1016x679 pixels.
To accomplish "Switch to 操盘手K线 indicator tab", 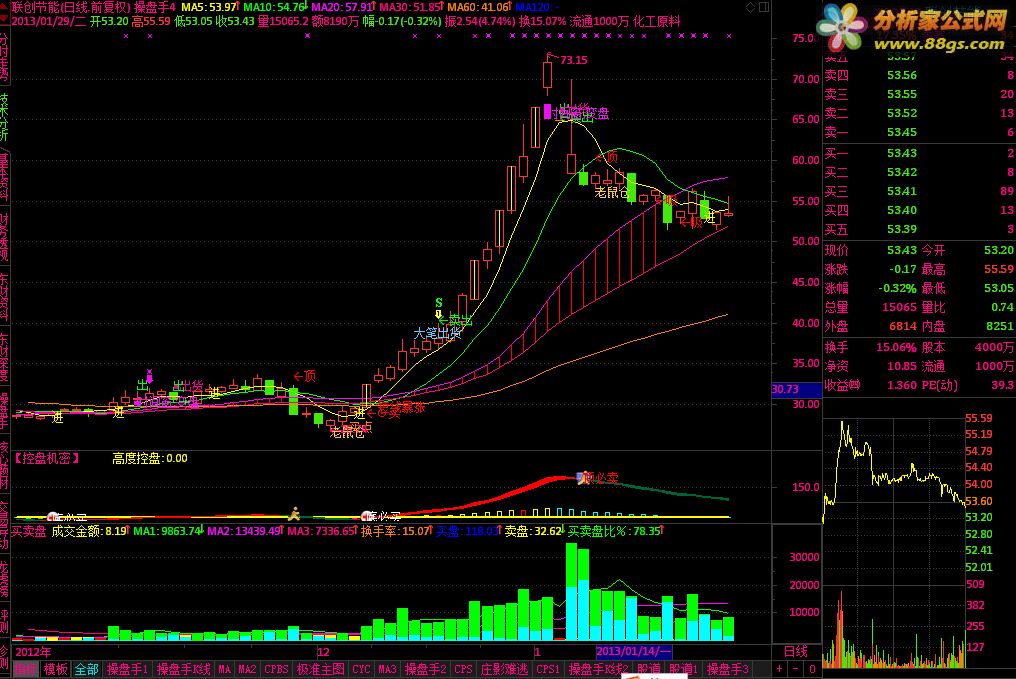I will pos(183,669).
